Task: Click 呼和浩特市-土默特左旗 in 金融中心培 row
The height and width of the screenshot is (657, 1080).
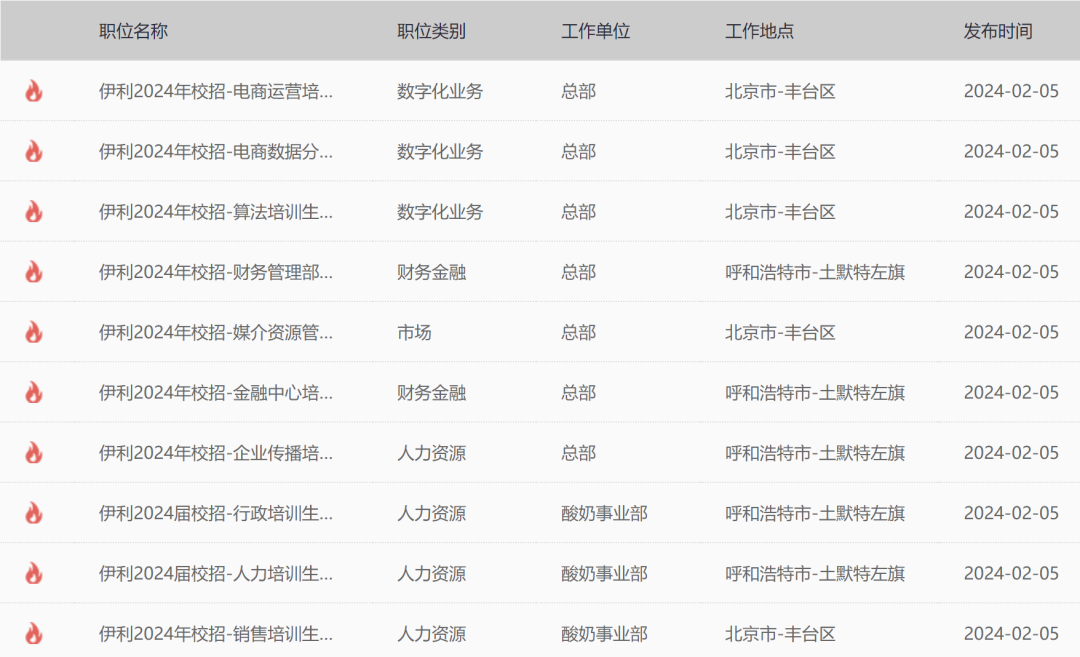Action: pos(815,393)
